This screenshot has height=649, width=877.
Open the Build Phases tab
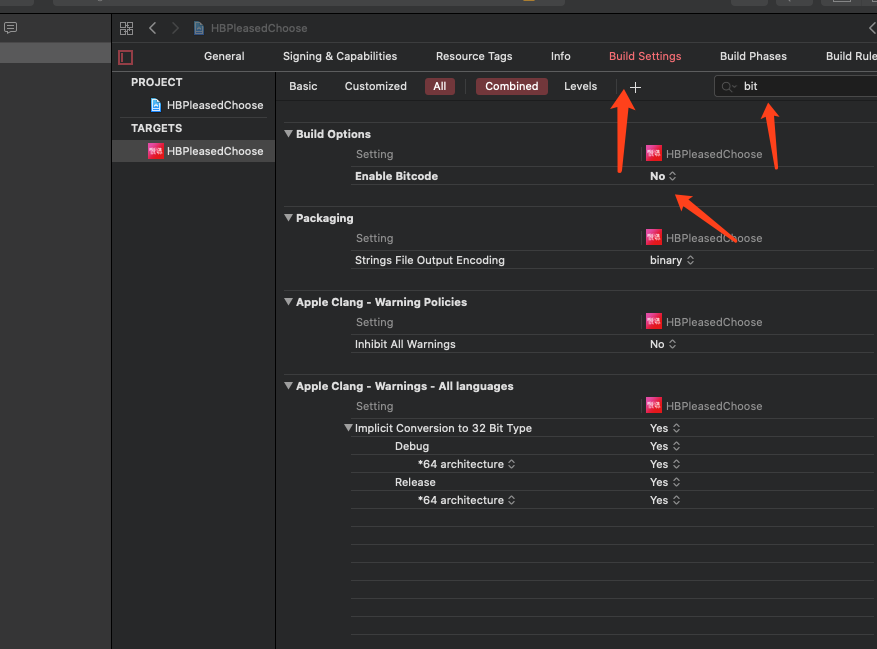(753, 57)
